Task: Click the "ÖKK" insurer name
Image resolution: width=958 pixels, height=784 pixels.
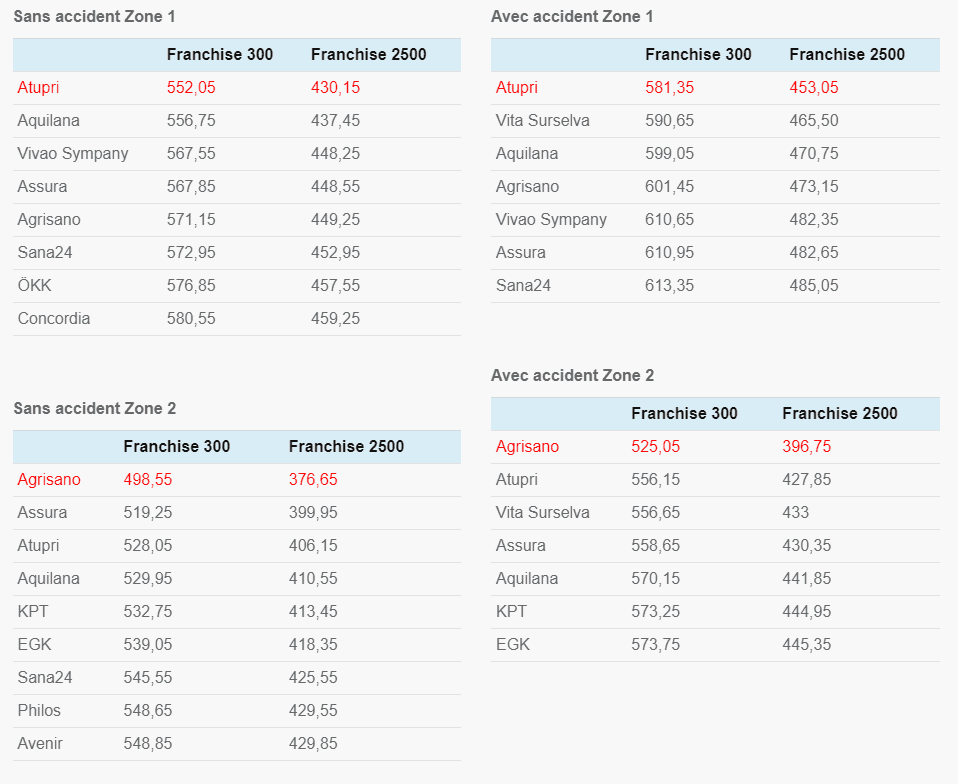Action: (34, 285)
